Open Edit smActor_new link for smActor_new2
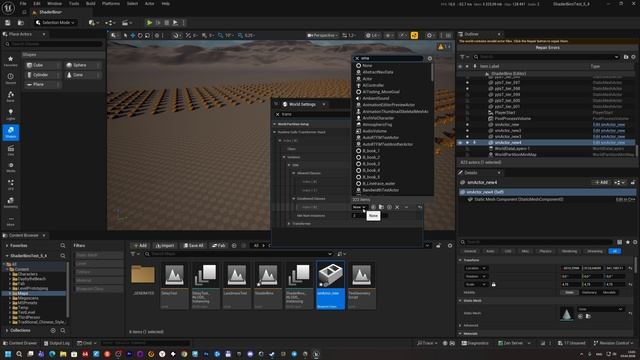This screenshot has height=360, width=640. click(609, 131)
